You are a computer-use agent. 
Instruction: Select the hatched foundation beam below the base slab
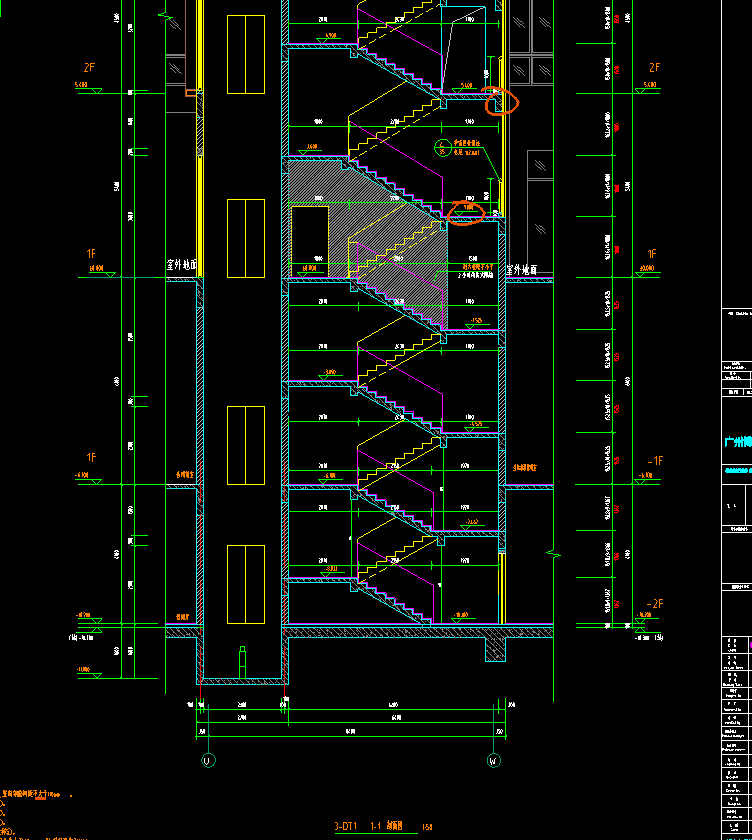pyautogui.click(x=495, y=649)
